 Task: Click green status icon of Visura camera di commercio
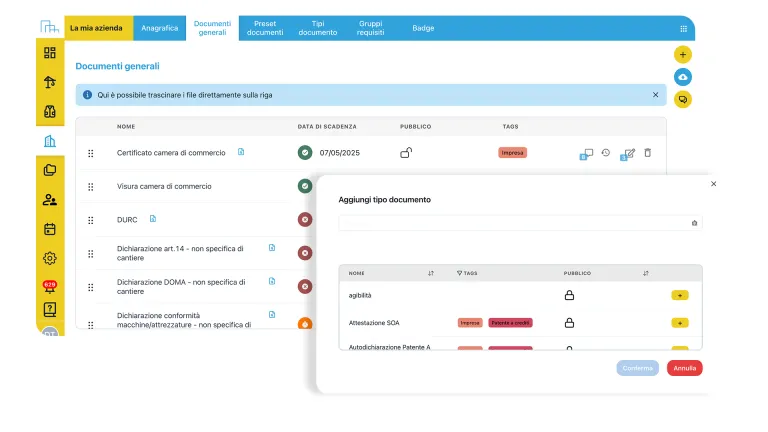(x=305, y=186)
